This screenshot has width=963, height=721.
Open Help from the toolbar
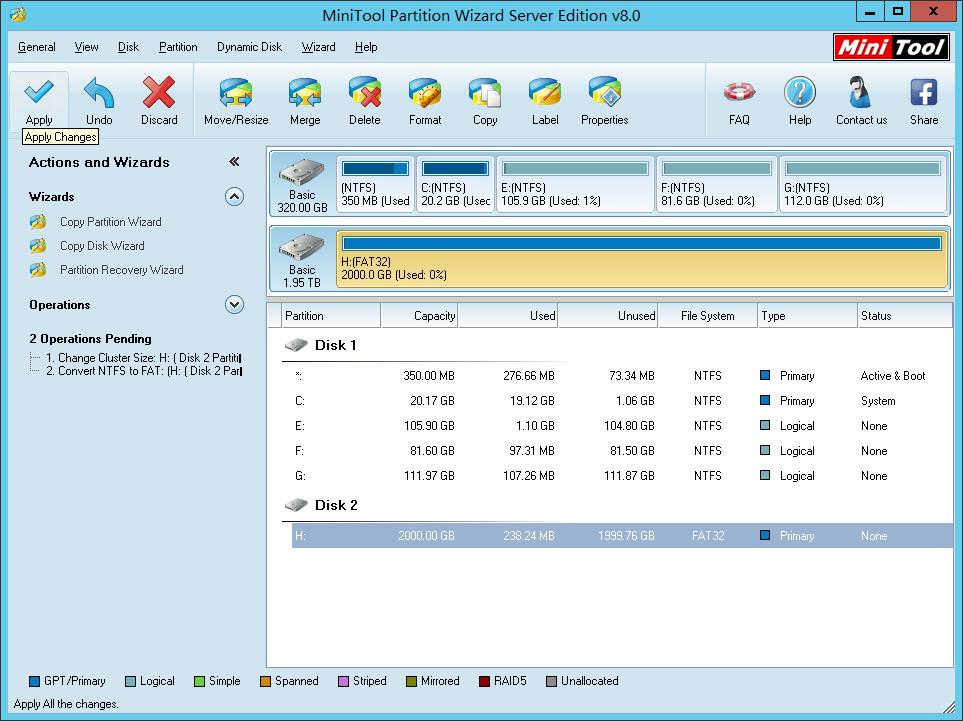(x=800, y=101)
